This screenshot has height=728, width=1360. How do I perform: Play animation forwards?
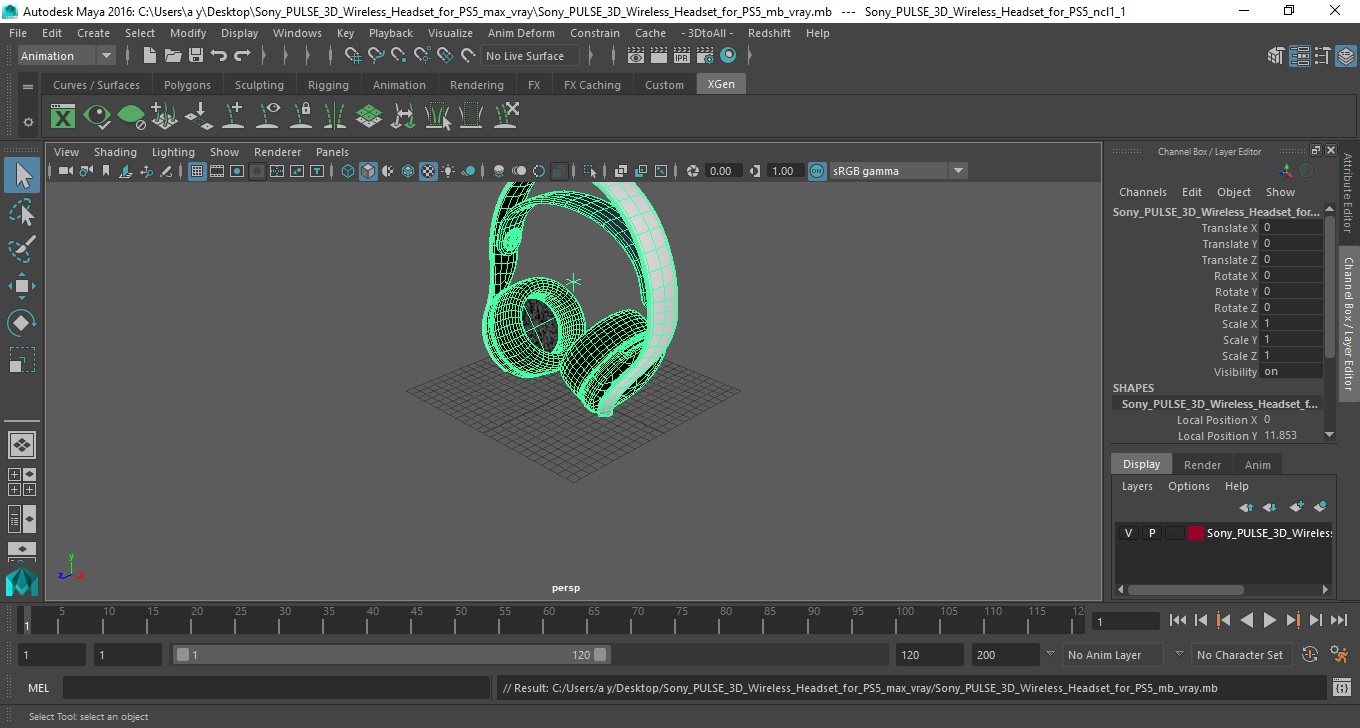coord(1269,620)
